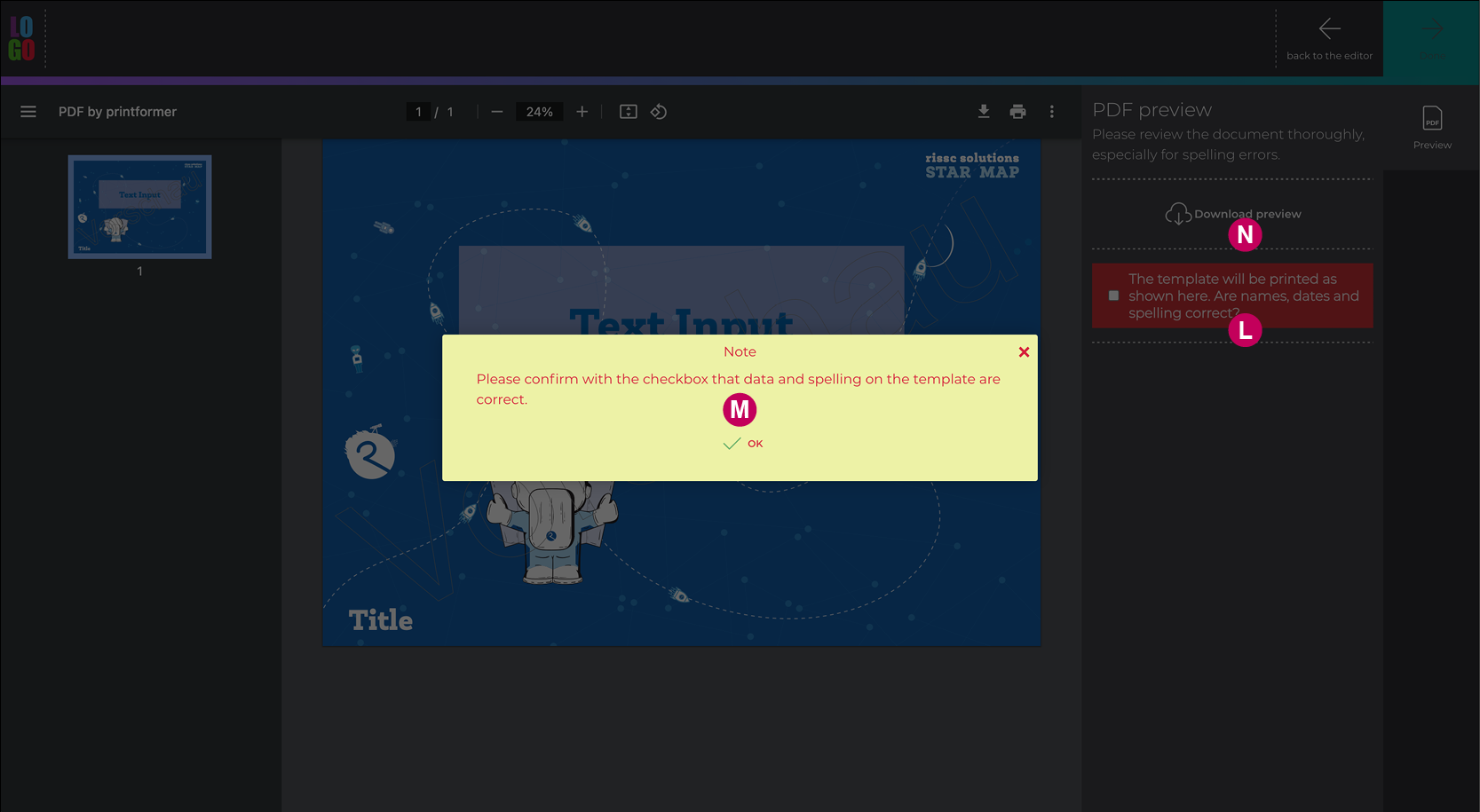1480x812 pixels.
Task: Dismiss the yellow Note popup
Action: (1023, 351)
